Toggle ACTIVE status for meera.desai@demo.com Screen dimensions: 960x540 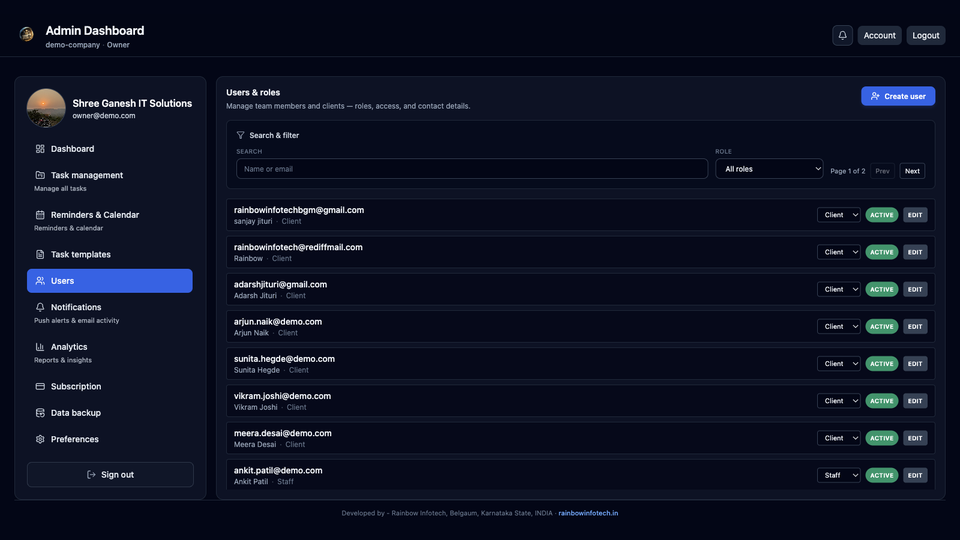tap(882, 438)
